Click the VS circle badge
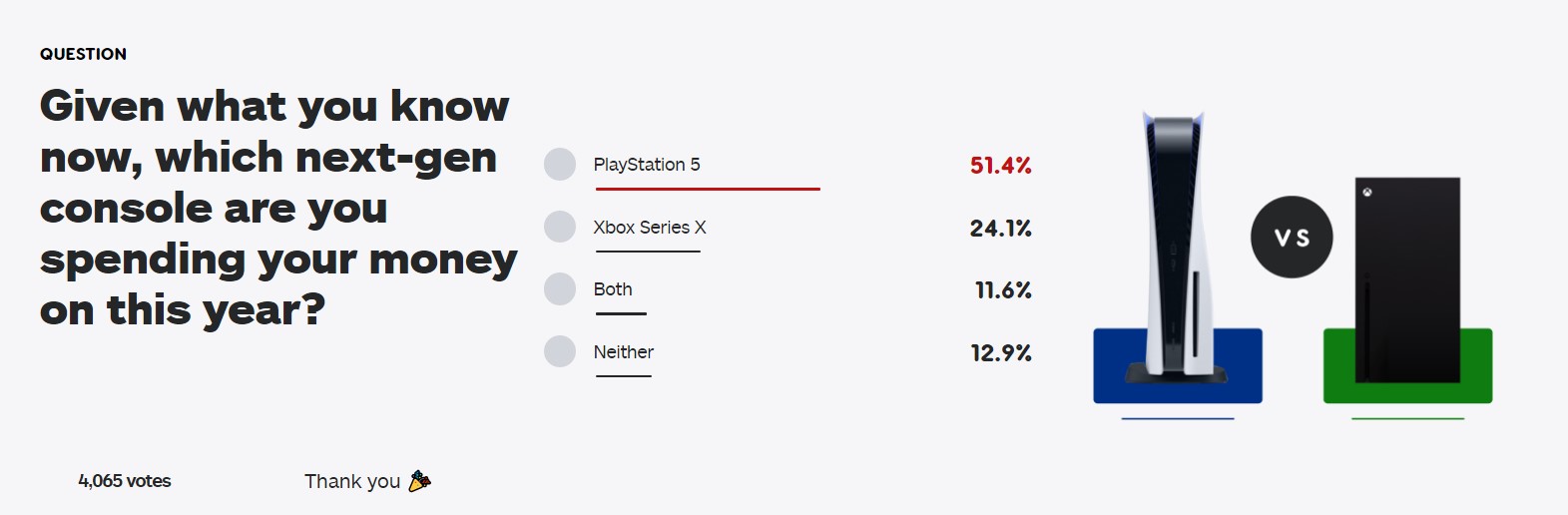The image size is (1568, 515). 1292,238
